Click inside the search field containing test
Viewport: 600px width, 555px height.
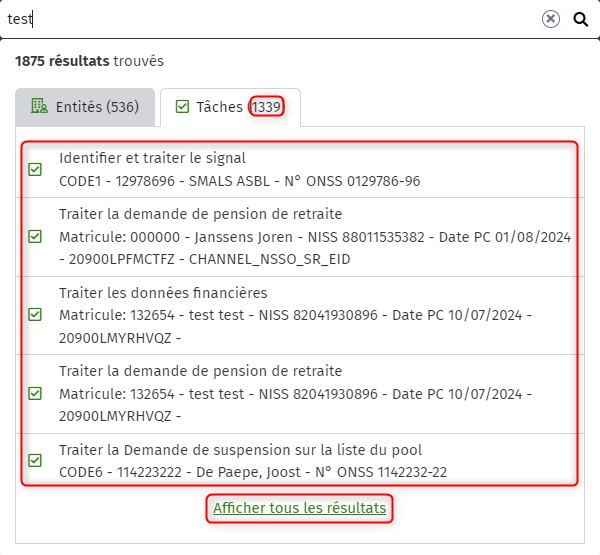coord(268,19)
